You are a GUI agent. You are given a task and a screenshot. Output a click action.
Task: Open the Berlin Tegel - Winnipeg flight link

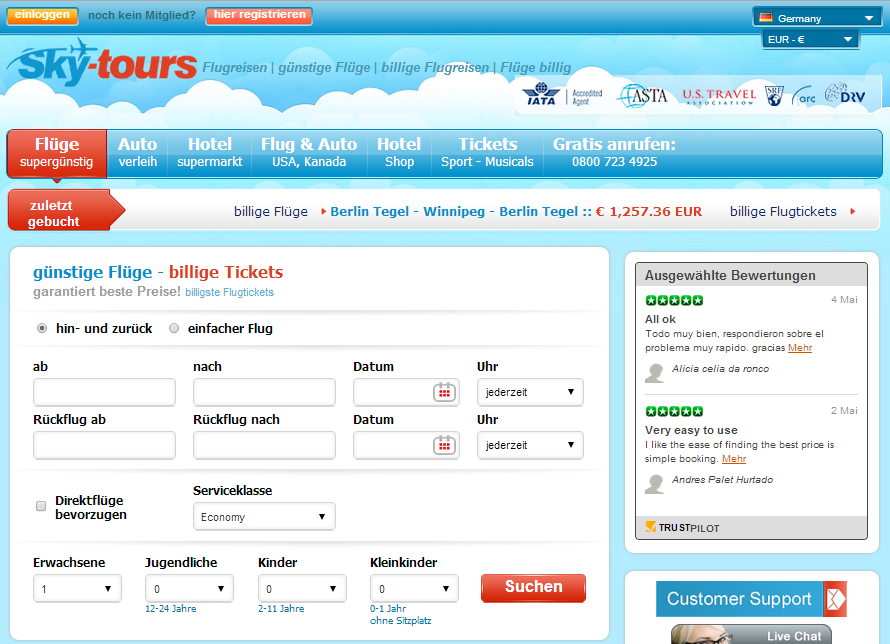[x=516, y=212]
